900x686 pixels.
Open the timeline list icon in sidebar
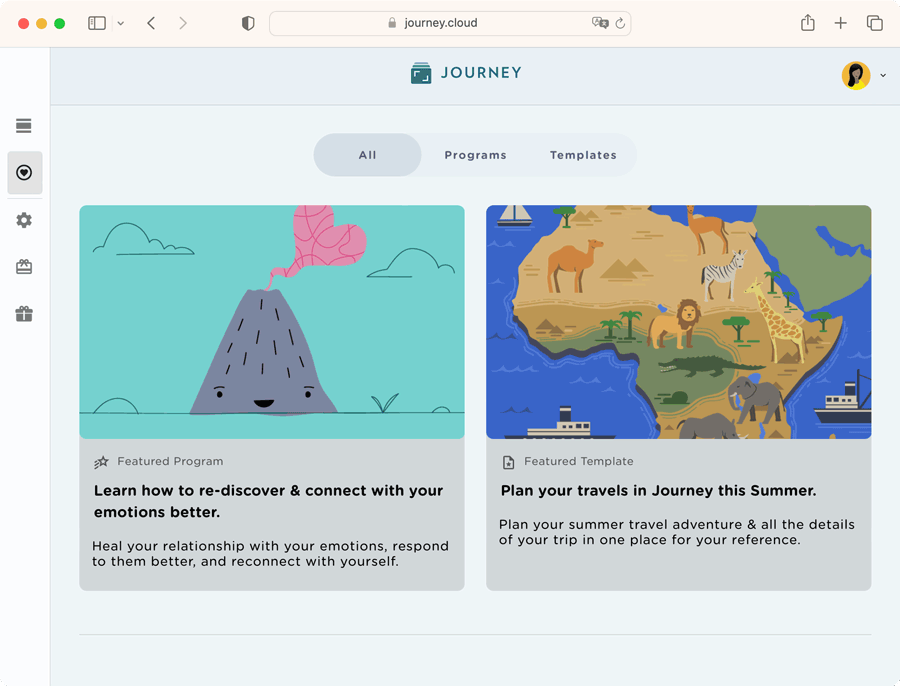coord(24,126)
